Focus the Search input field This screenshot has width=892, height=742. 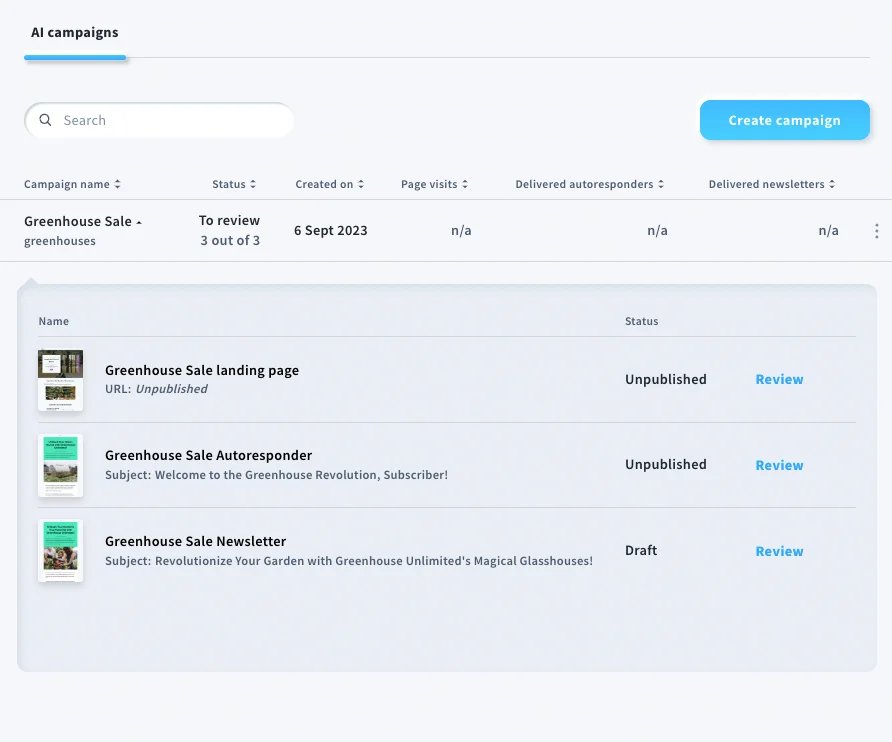pyautogui.click(x=159, y=120)
